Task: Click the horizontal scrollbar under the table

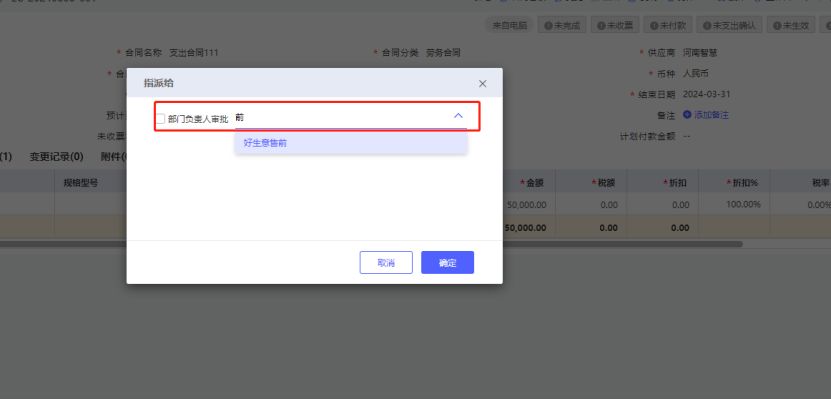Action: pos(371,244)
